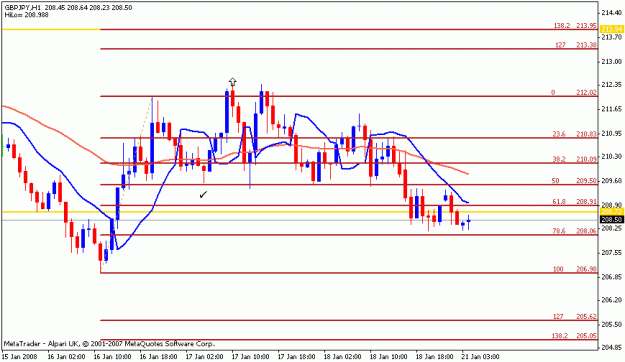The image size is (625, 362).
Task: Click the 17 Jan 18:00 time label
Action: [297, 356]
